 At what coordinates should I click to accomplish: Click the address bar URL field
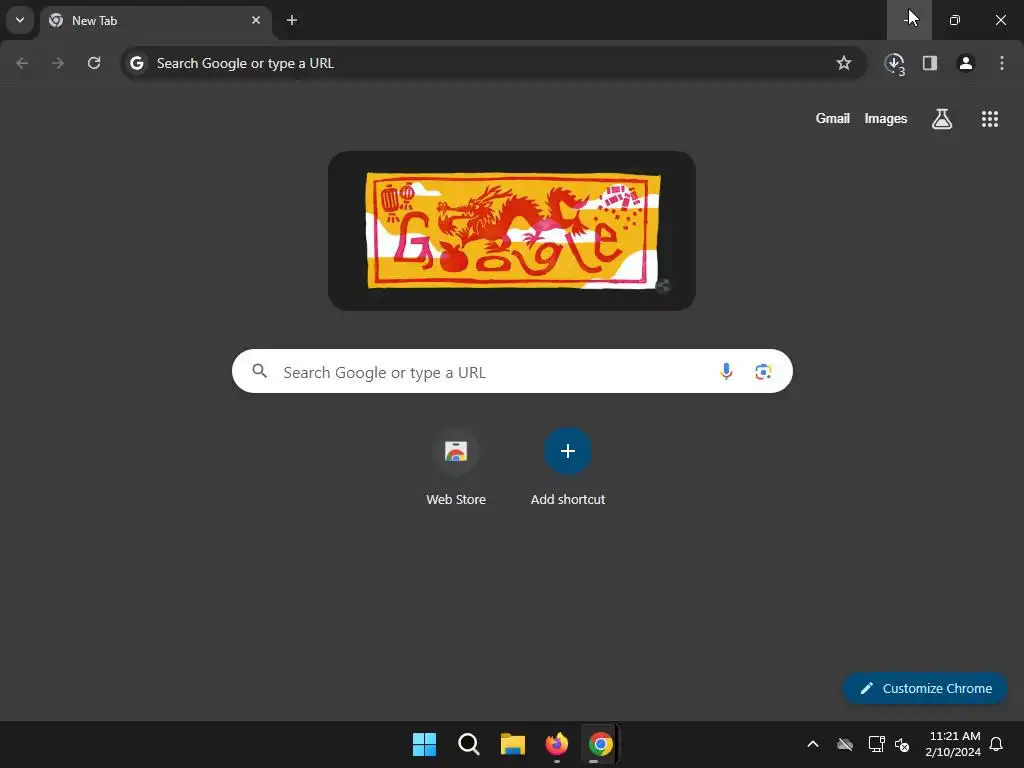pyautogui.click(x=493, y=63)
